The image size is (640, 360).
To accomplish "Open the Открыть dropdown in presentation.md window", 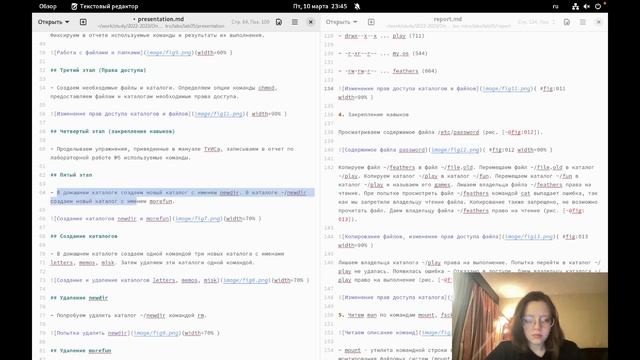I will tap(53, 22).
